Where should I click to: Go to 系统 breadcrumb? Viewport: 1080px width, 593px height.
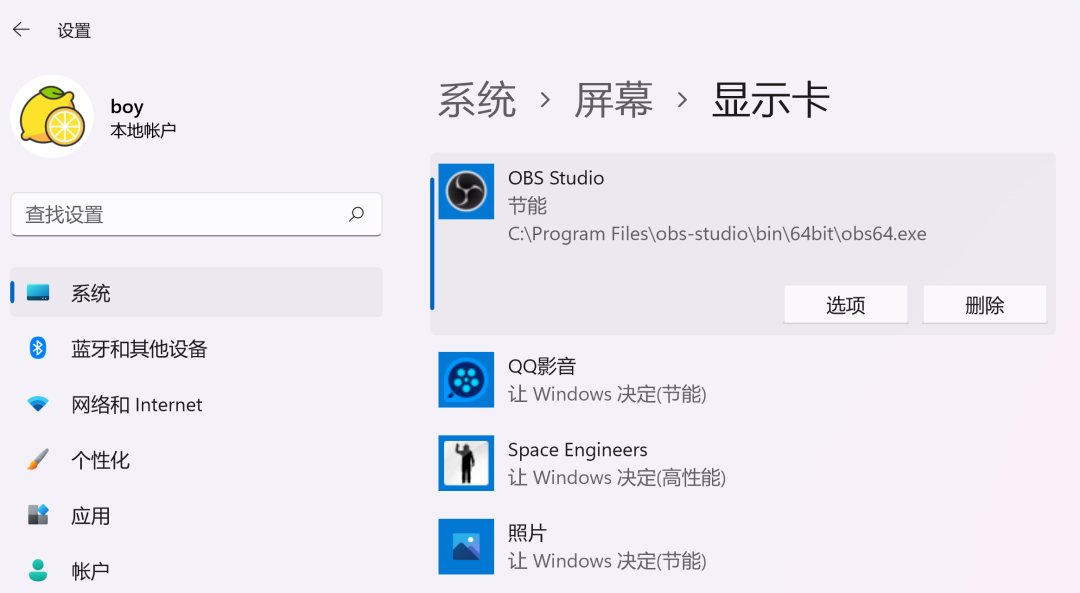coord(477,100)
